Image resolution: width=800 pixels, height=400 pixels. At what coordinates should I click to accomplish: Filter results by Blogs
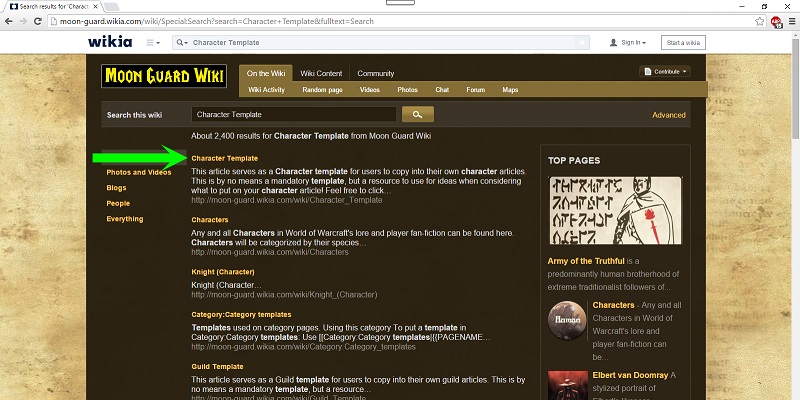[116, 188]
